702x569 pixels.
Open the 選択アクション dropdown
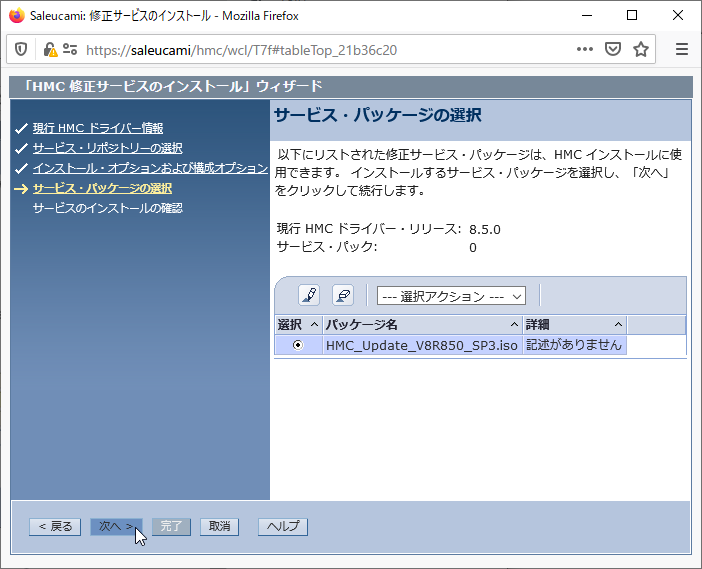coord(451,296)
